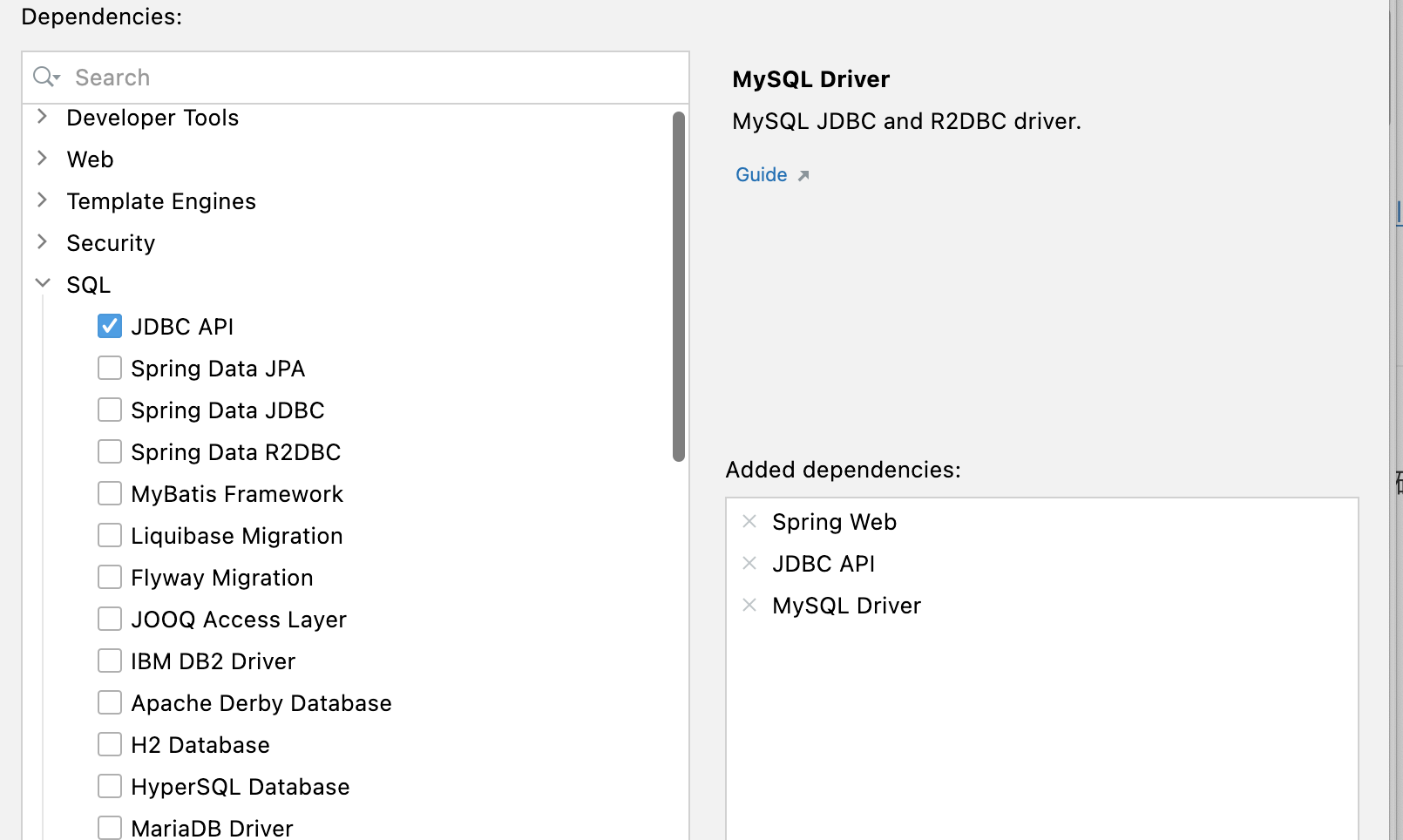Expand the Developer Tools category

click(x=42, y=118)
